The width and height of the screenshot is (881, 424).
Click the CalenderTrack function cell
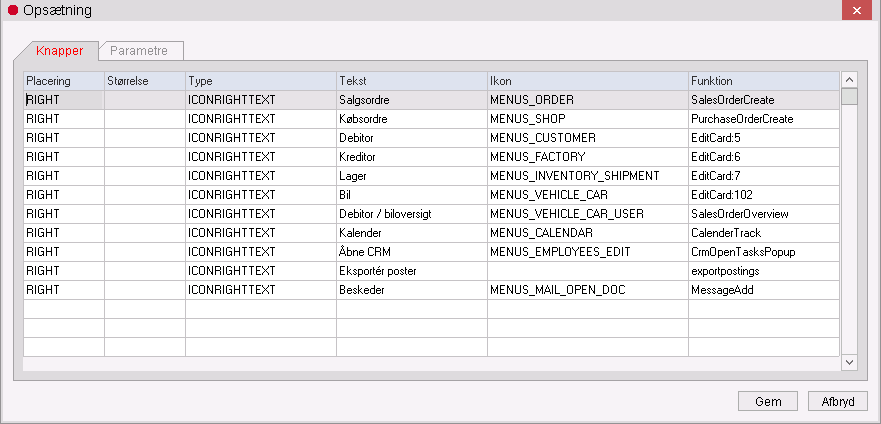point(762,233)
